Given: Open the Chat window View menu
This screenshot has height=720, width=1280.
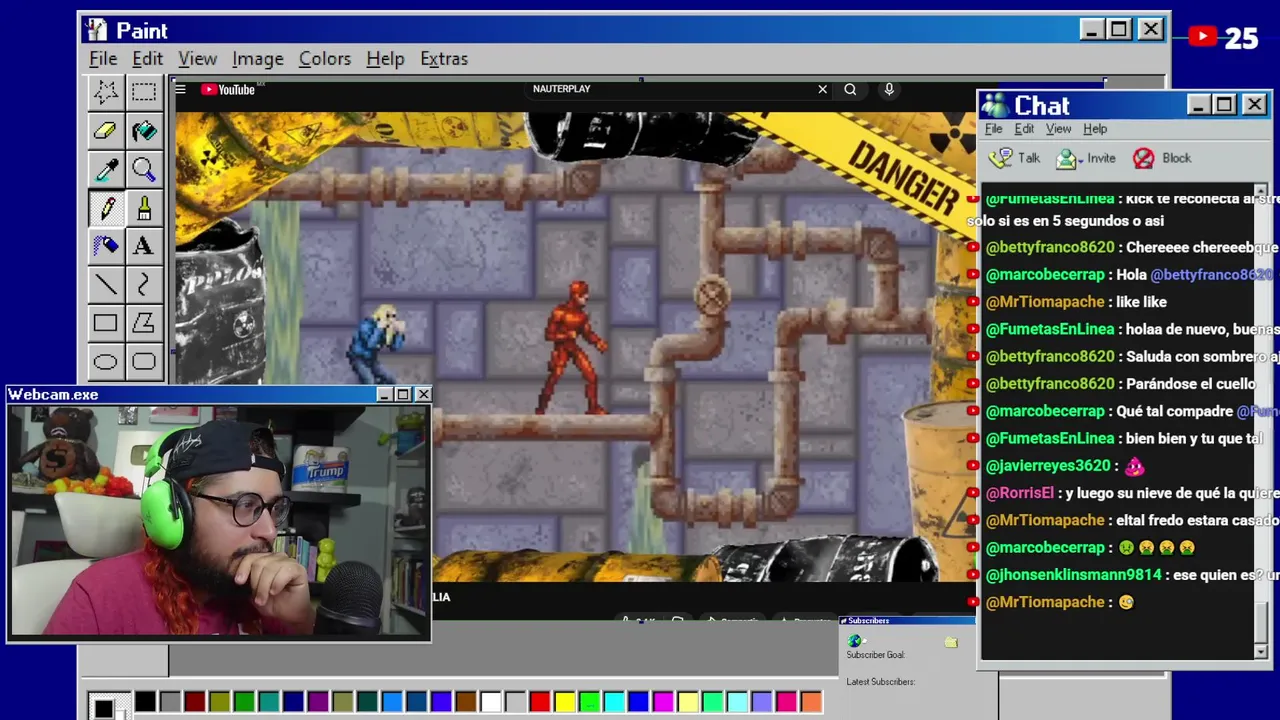Looking at the screenshot, I should click(1058, 129).
